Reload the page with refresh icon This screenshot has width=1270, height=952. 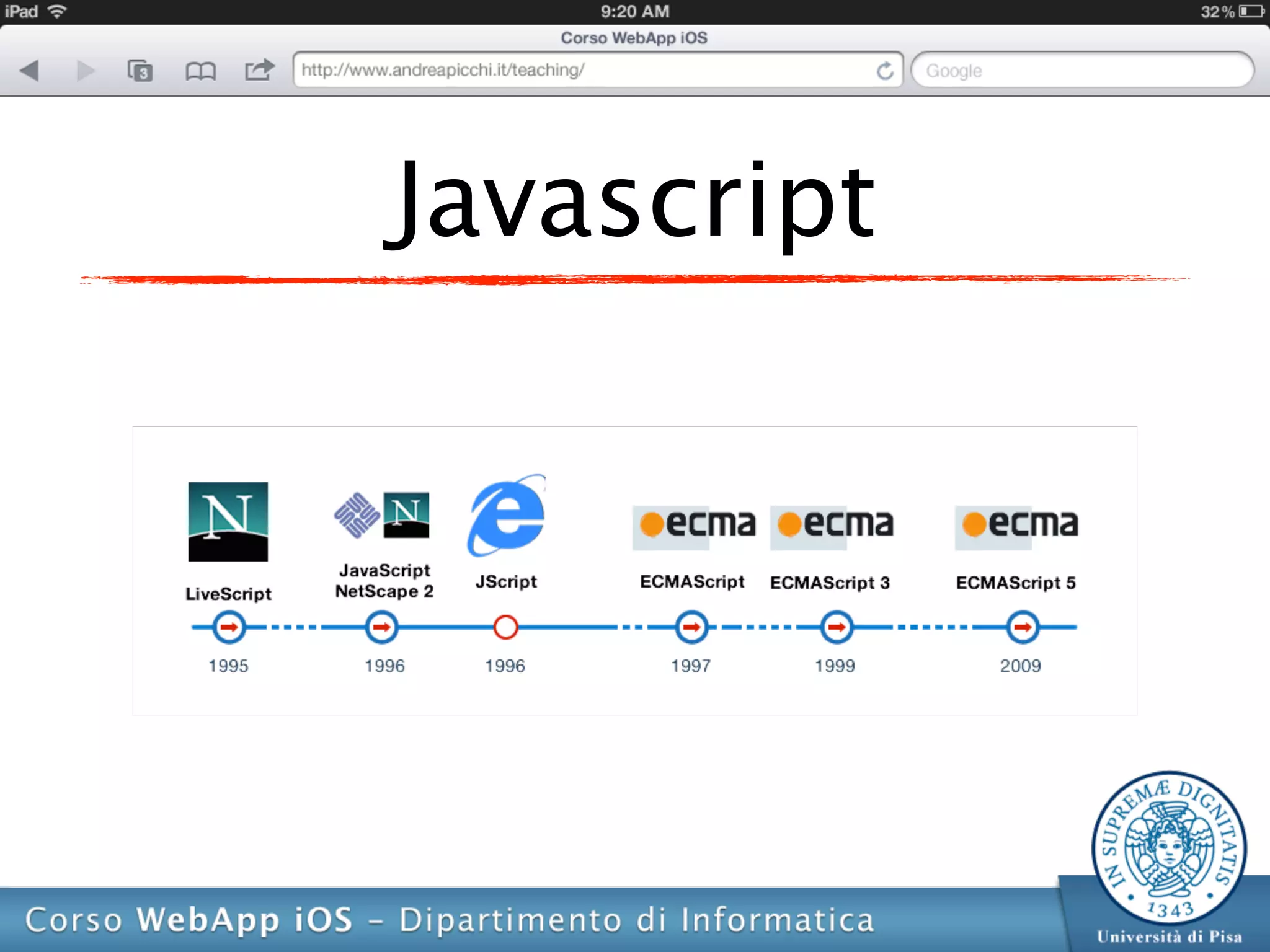[885, 71]
